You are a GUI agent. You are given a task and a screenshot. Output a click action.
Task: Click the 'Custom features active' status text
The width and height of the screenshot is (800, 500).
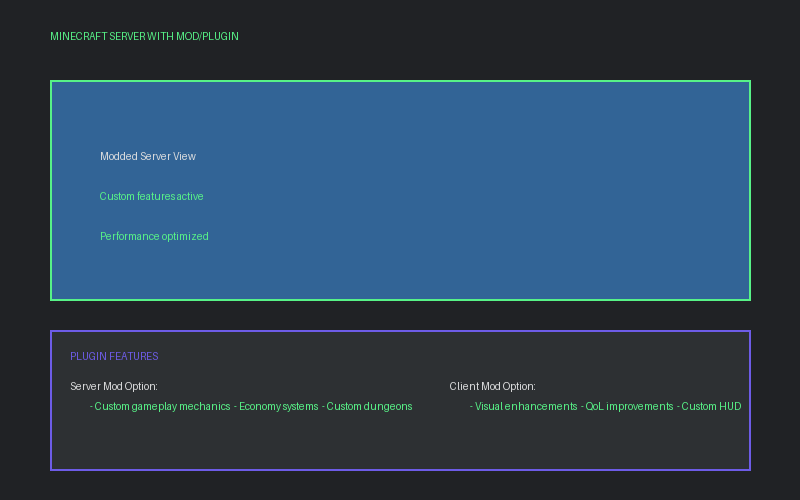(152, 196)
